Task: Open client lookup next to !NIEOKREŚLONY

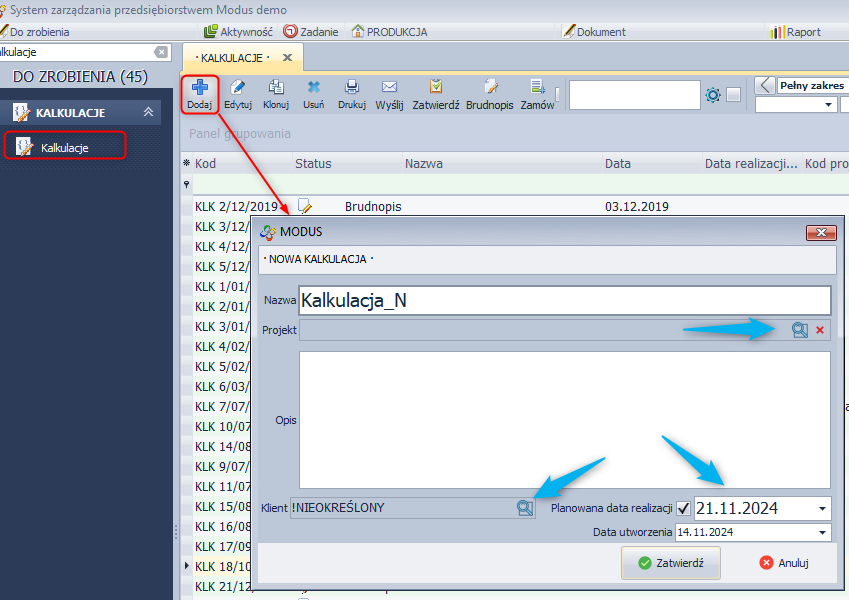Action: click(x=525, y=508)
